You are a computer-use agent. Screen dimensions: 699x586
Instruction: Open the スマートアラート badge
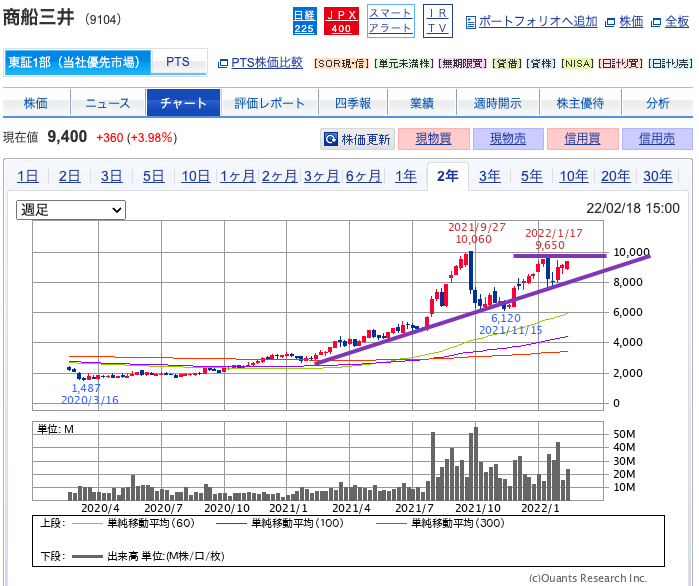coord(391,21)
